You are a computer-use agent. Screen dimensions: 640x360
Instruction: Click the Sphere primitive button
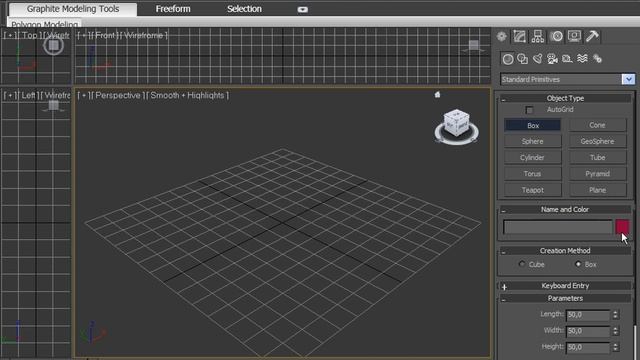pos(533,141)
